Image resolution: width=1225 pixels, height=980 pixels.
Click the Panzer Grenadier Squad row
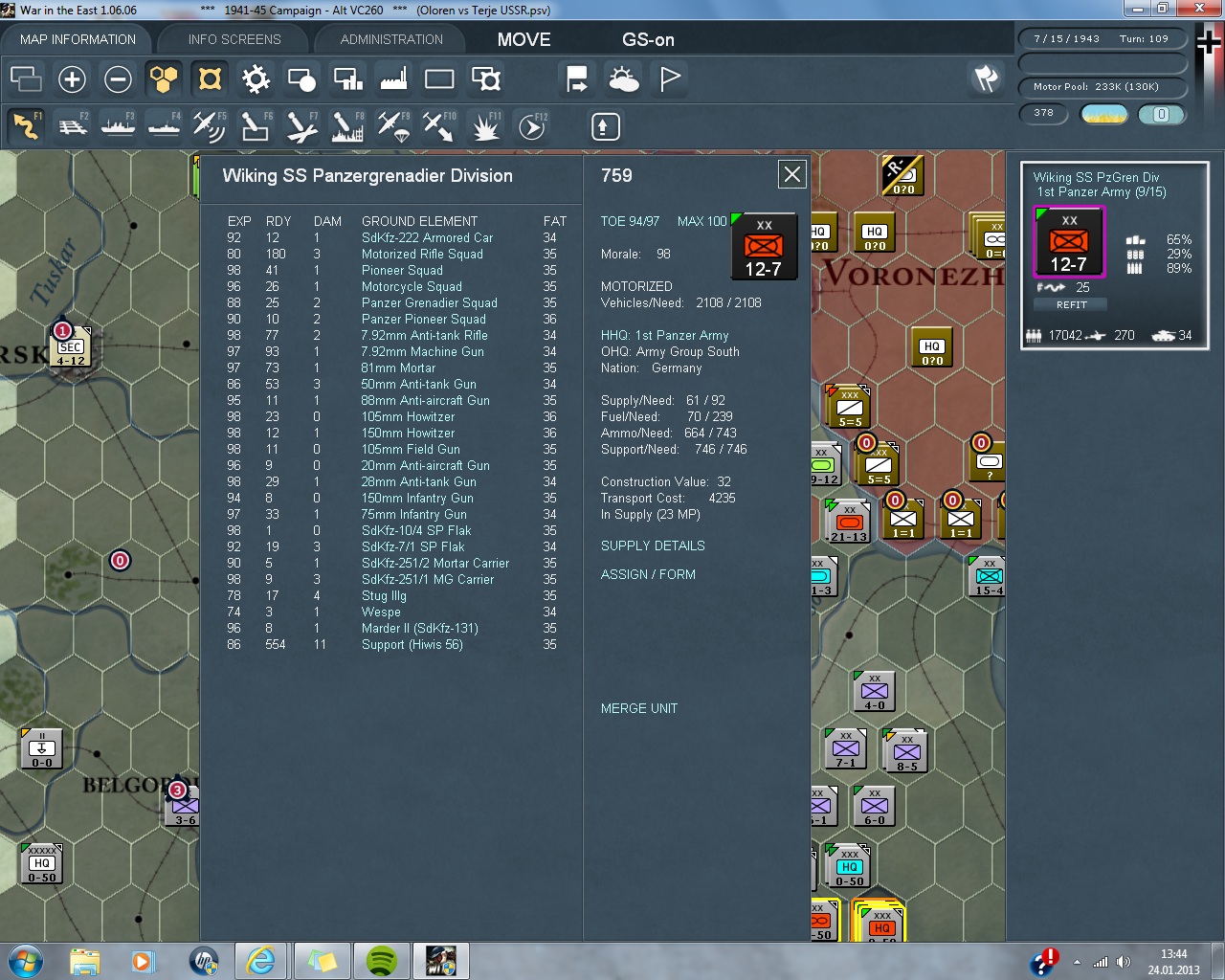click(x=391, y=302)
